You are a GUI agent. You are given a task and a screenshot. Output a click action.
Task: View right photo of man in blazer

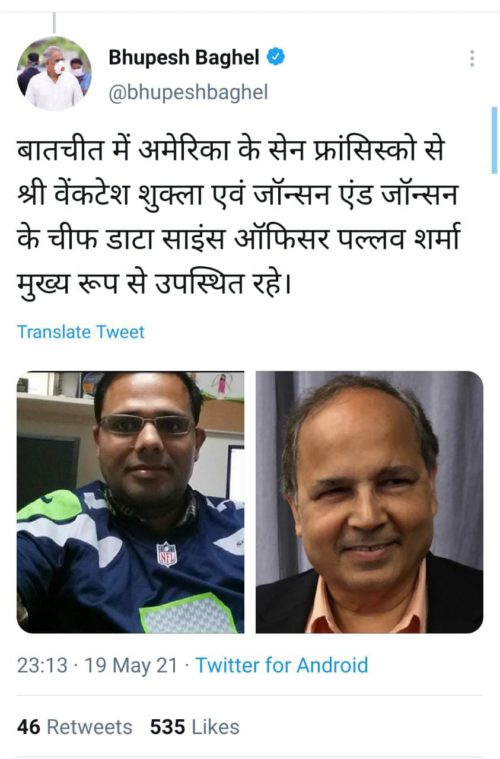click(x=369, y=502)
